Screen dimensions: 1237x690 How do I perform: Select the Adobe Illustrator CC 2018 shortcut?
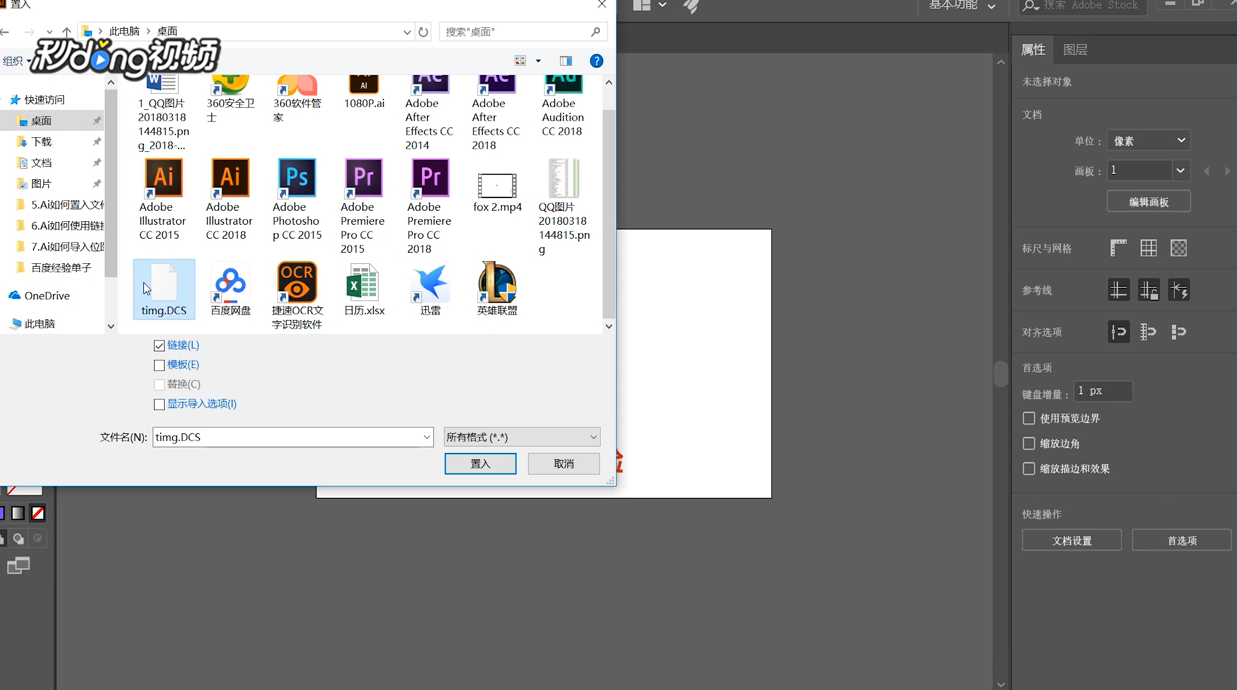pyautogui.click(x=229, y=200)
